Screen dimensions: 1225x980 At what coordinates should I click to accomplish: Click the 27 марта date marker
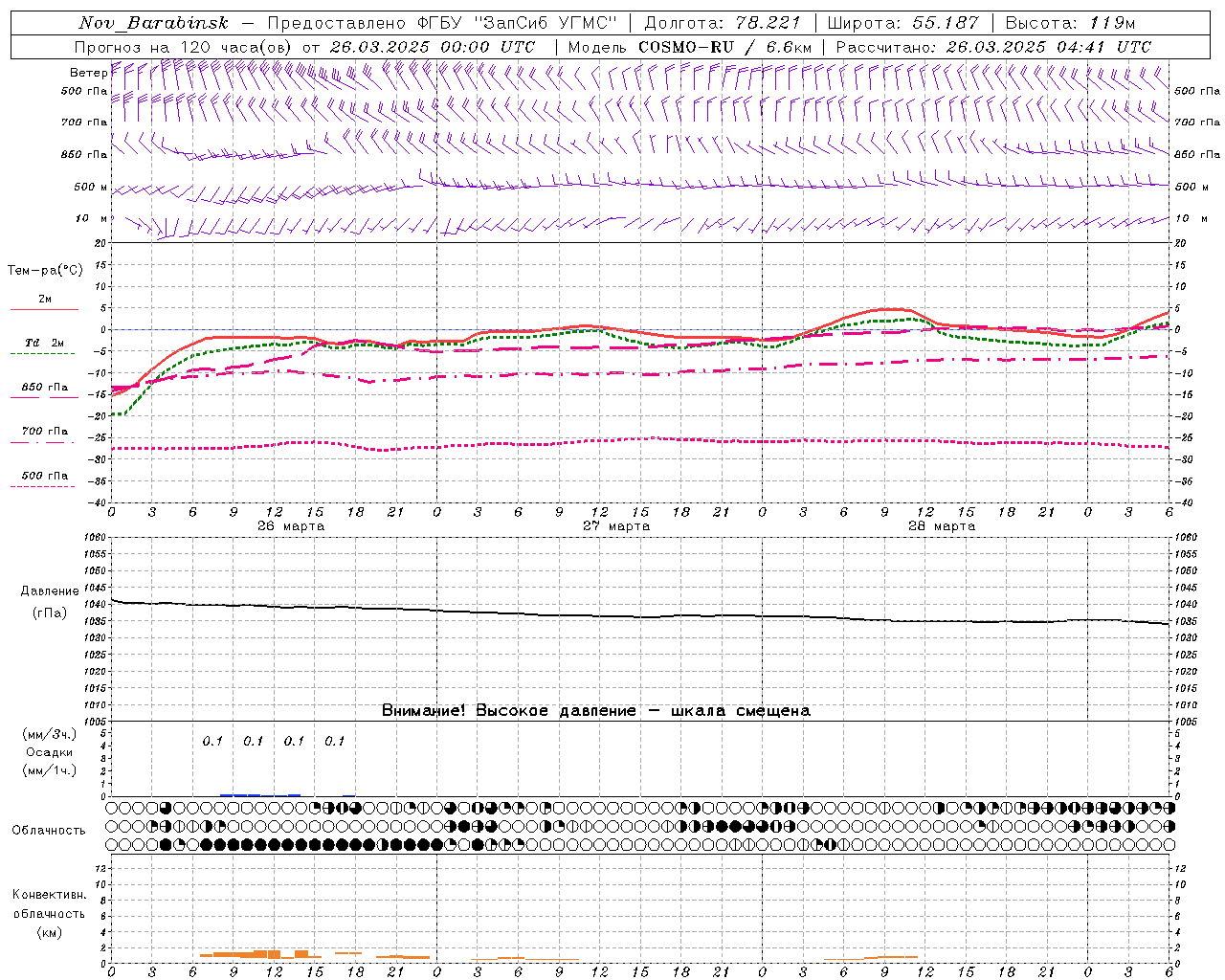point(616,526)
